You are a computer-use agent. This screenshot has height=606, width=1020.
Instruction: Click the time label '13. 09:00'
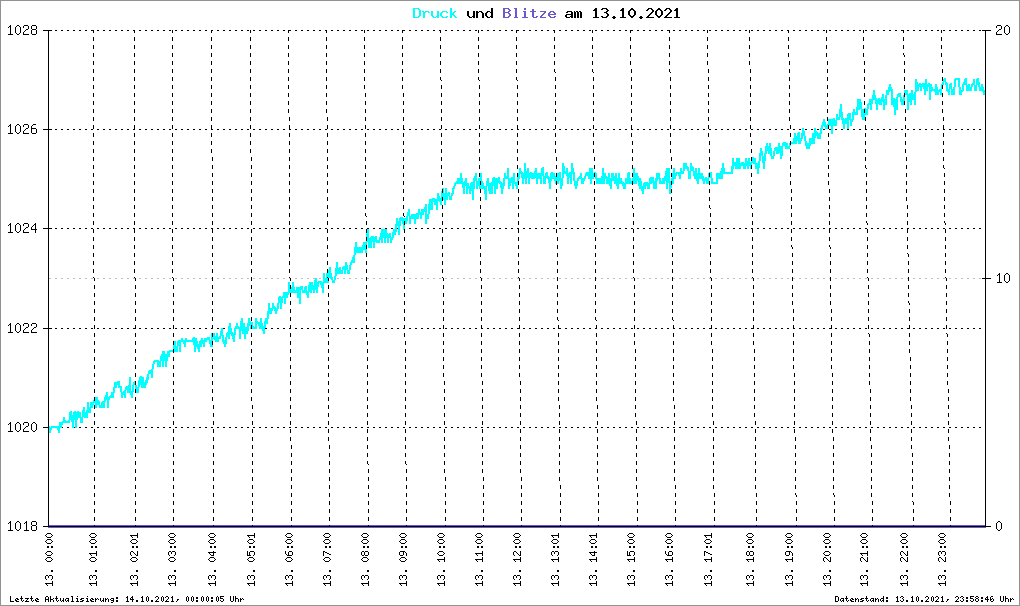coord(403,559)
